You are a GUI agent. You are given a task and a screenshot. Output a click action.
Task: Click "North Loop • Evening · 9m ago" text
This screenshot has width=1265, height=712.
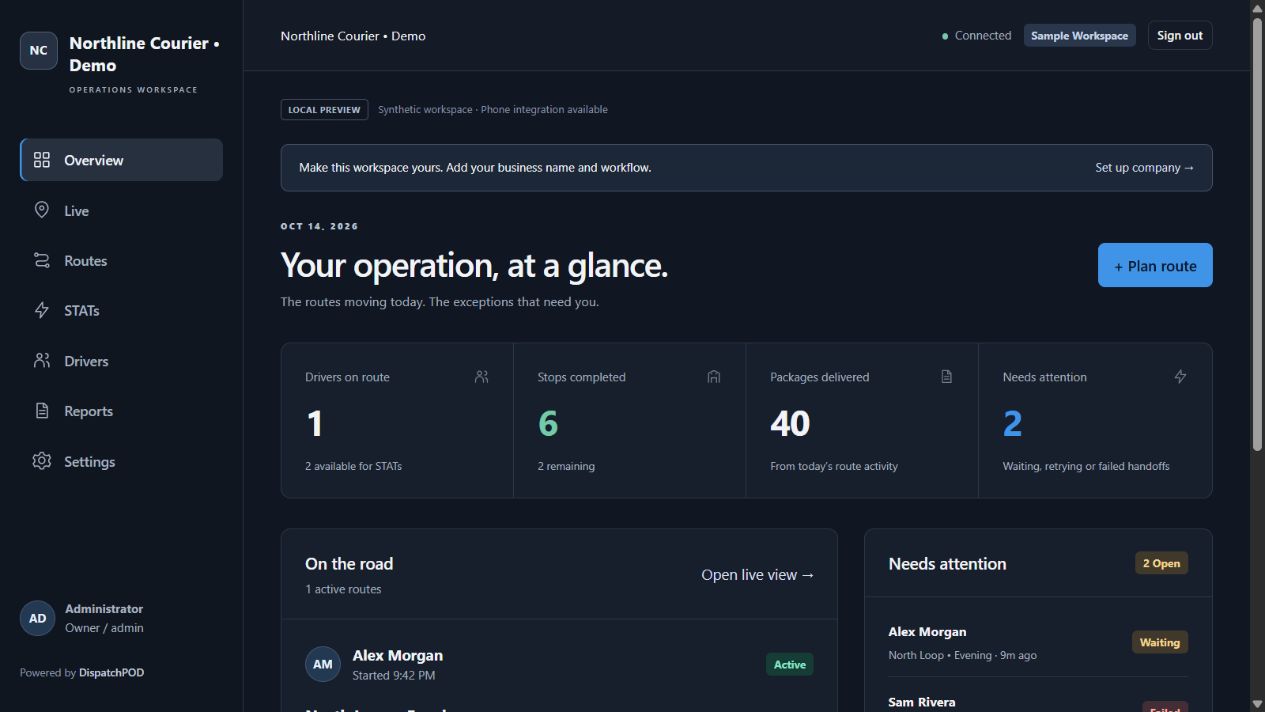962,655
